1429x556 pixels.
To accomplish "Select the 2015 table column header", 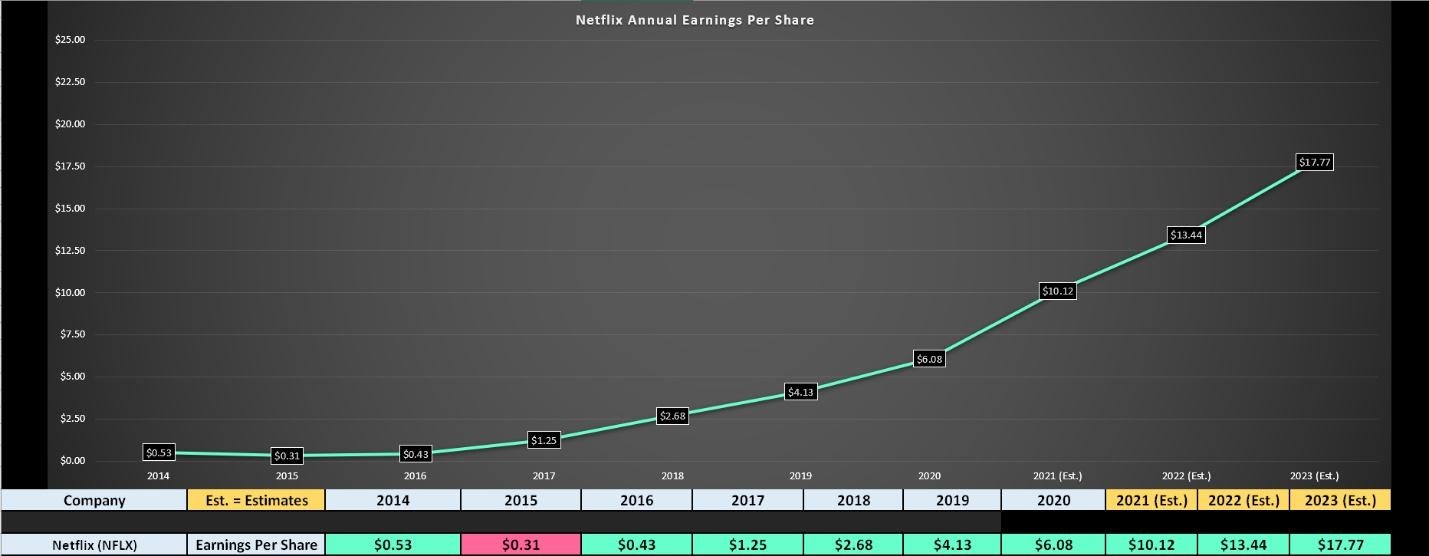I will pos(521,500).
